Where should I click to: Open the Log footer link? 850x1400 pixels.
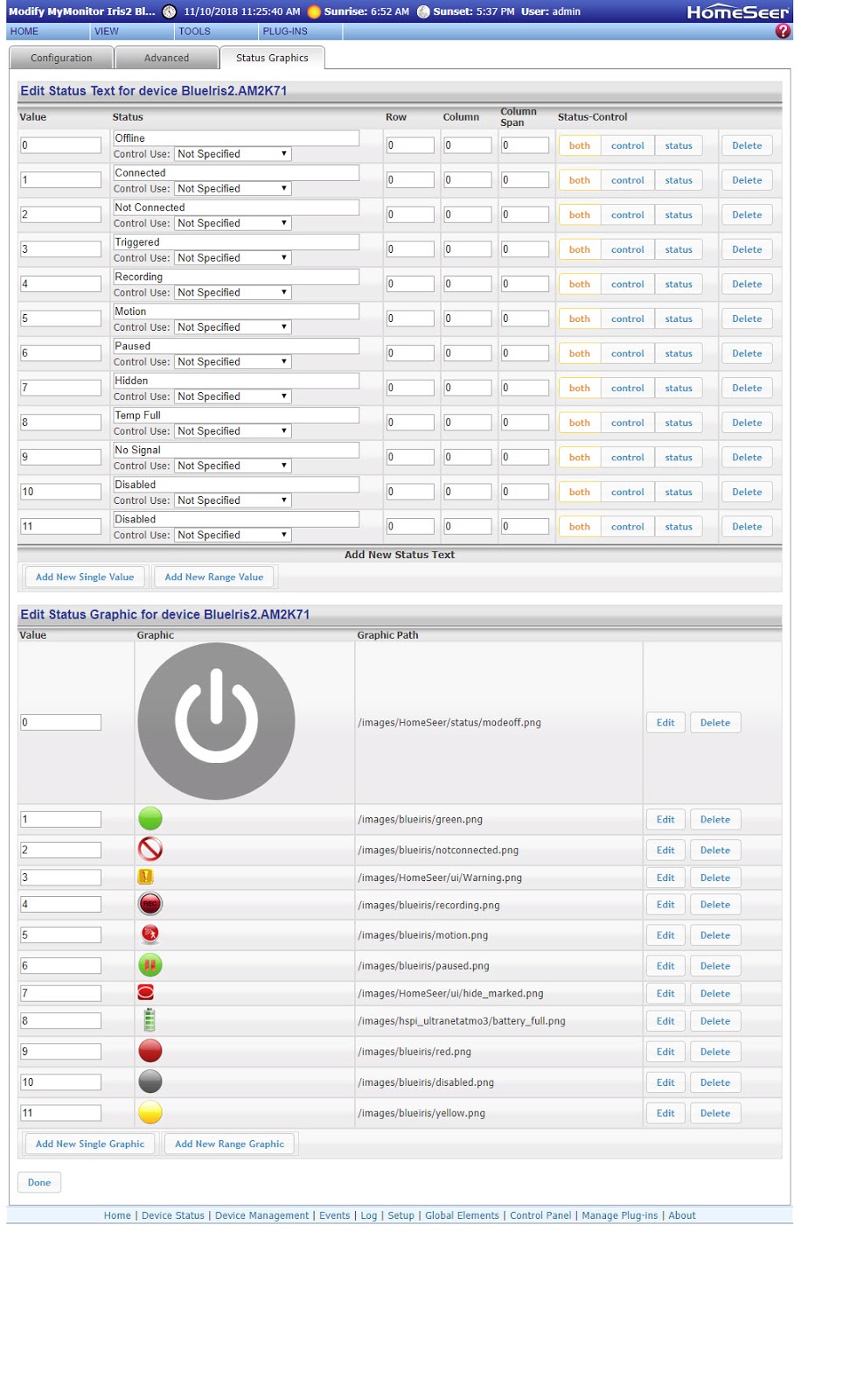coord(369,1215)
